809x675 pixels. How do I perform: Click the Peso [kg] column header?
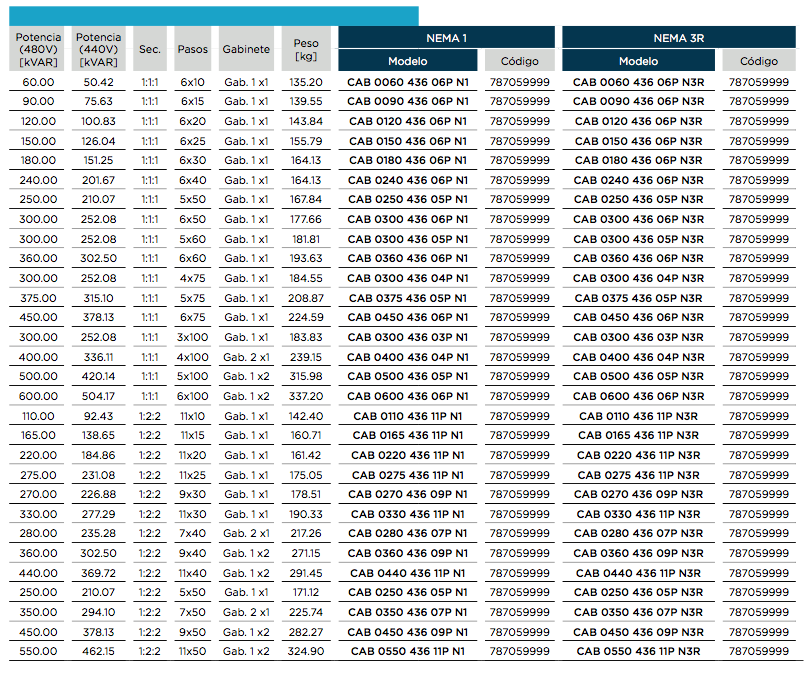click(306, 49)
